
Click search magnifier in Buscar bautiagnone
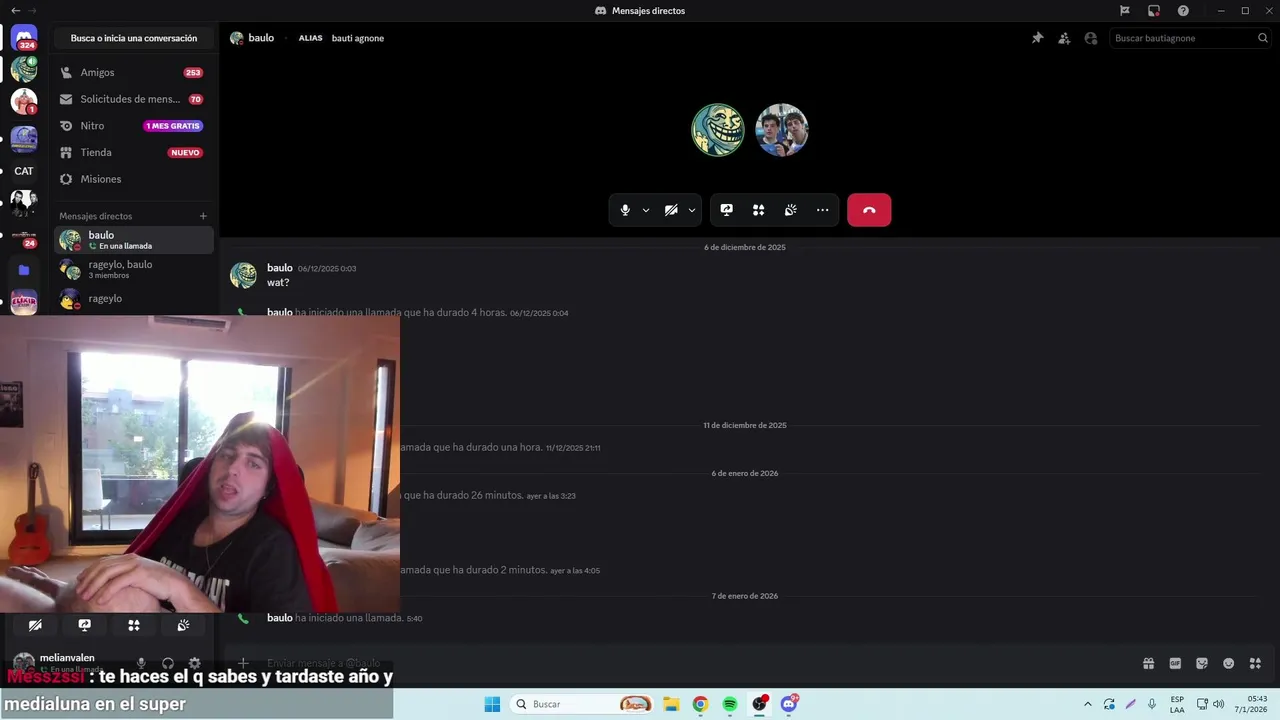click(1263, 38)
